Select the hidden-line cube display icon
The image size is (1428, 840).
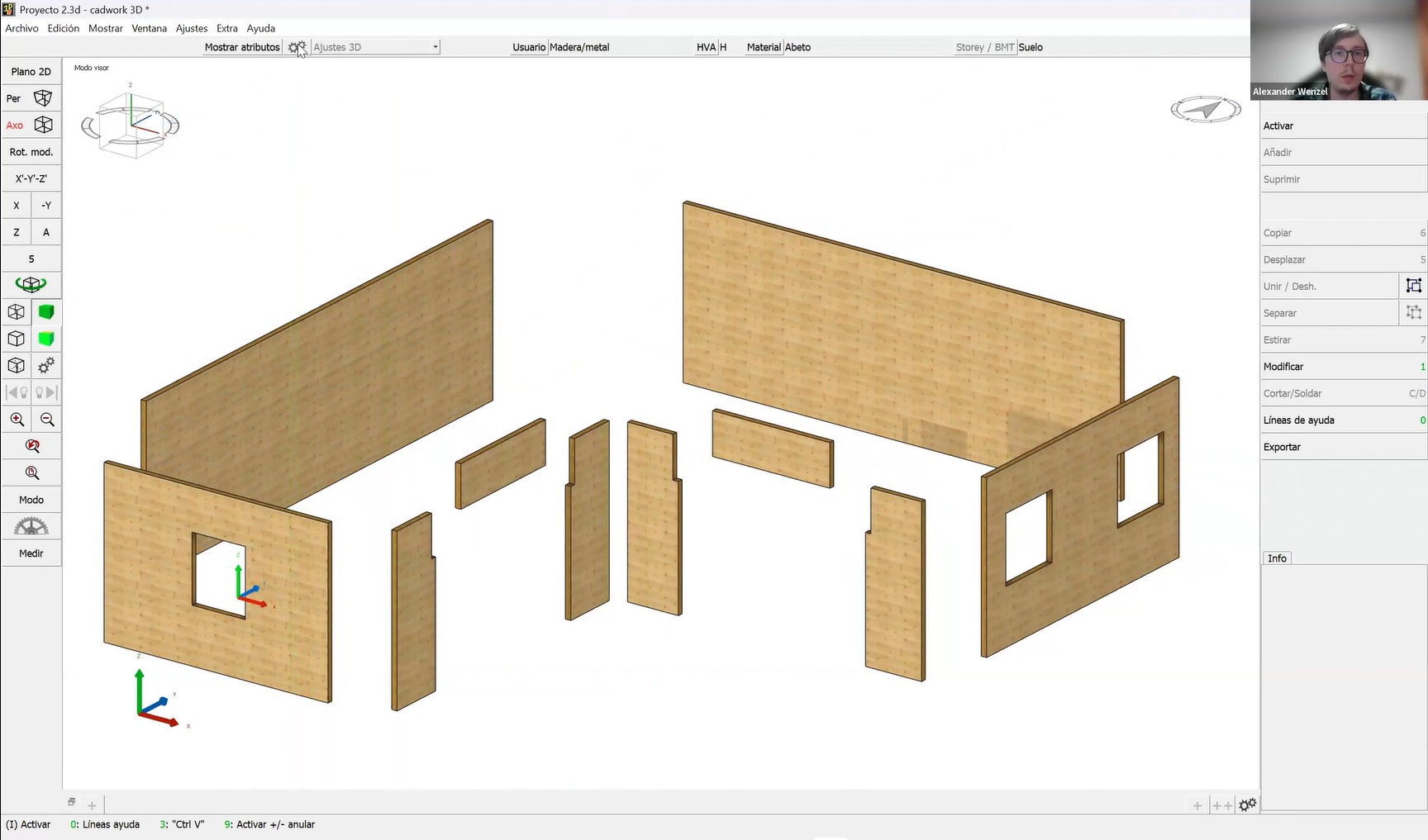pyautogui.click(x=17, y=339)
